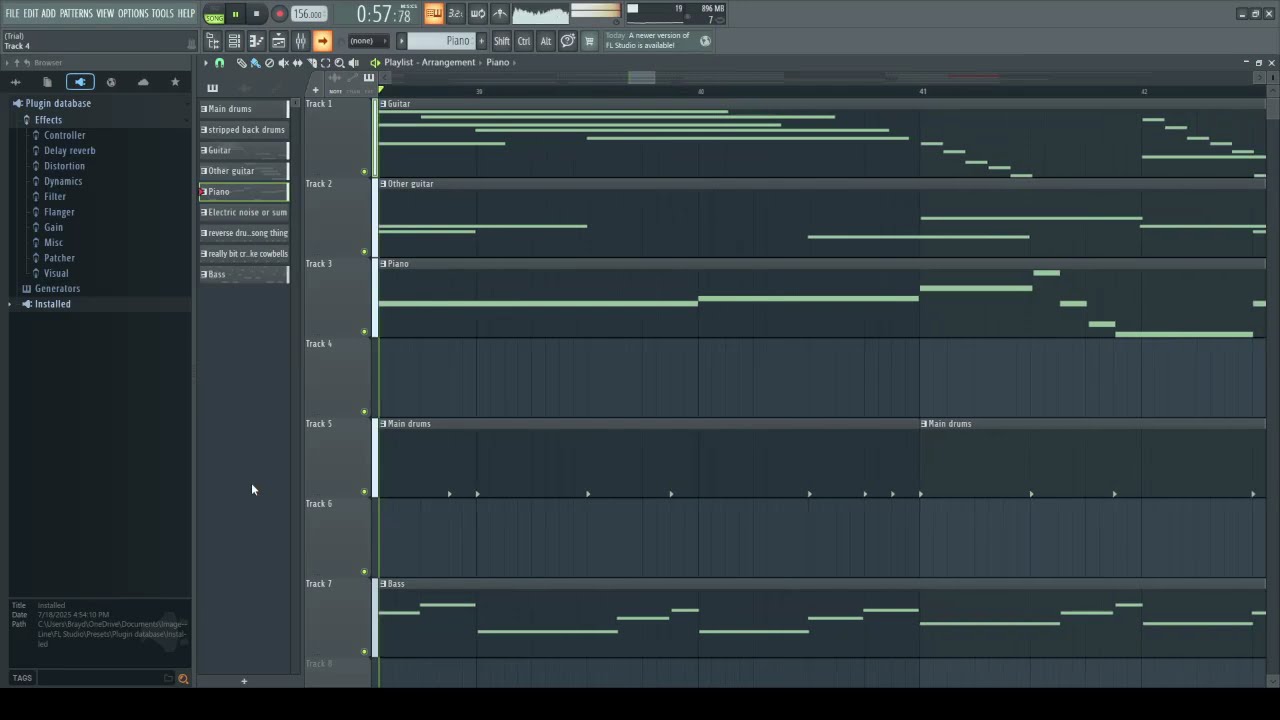Click the Alt modifier button
The height and width of the screenshot is (720, 1280).
546,40
